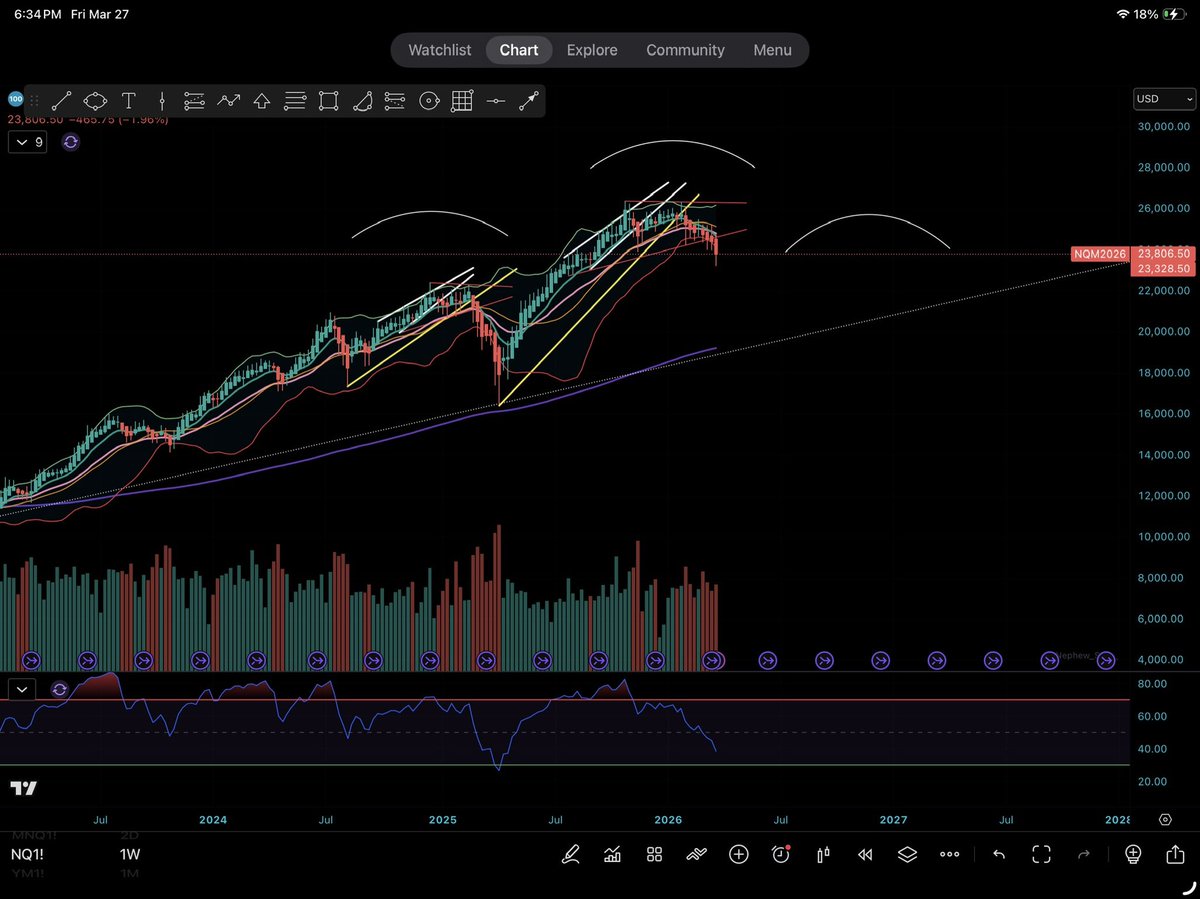1200x899 pixels.
Task: Open the Indicators panel
Action: (x=612, y=854)
